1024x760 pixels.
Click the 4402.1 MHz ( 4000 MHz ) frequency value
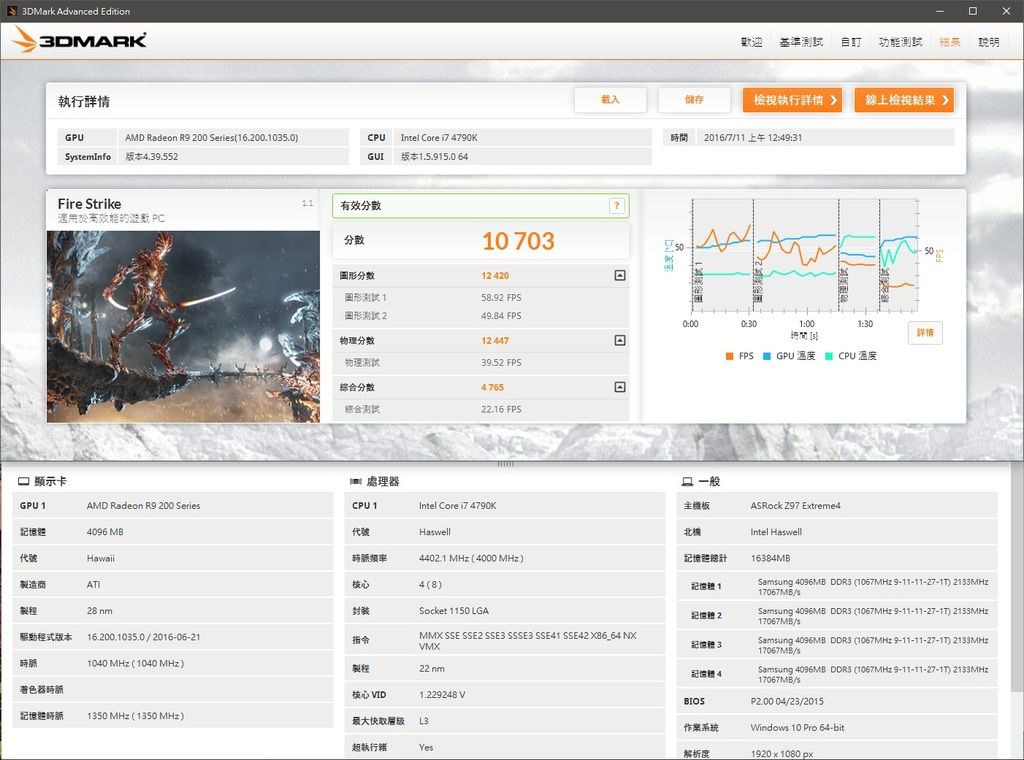pyautogui.click(x=472, y=558)
